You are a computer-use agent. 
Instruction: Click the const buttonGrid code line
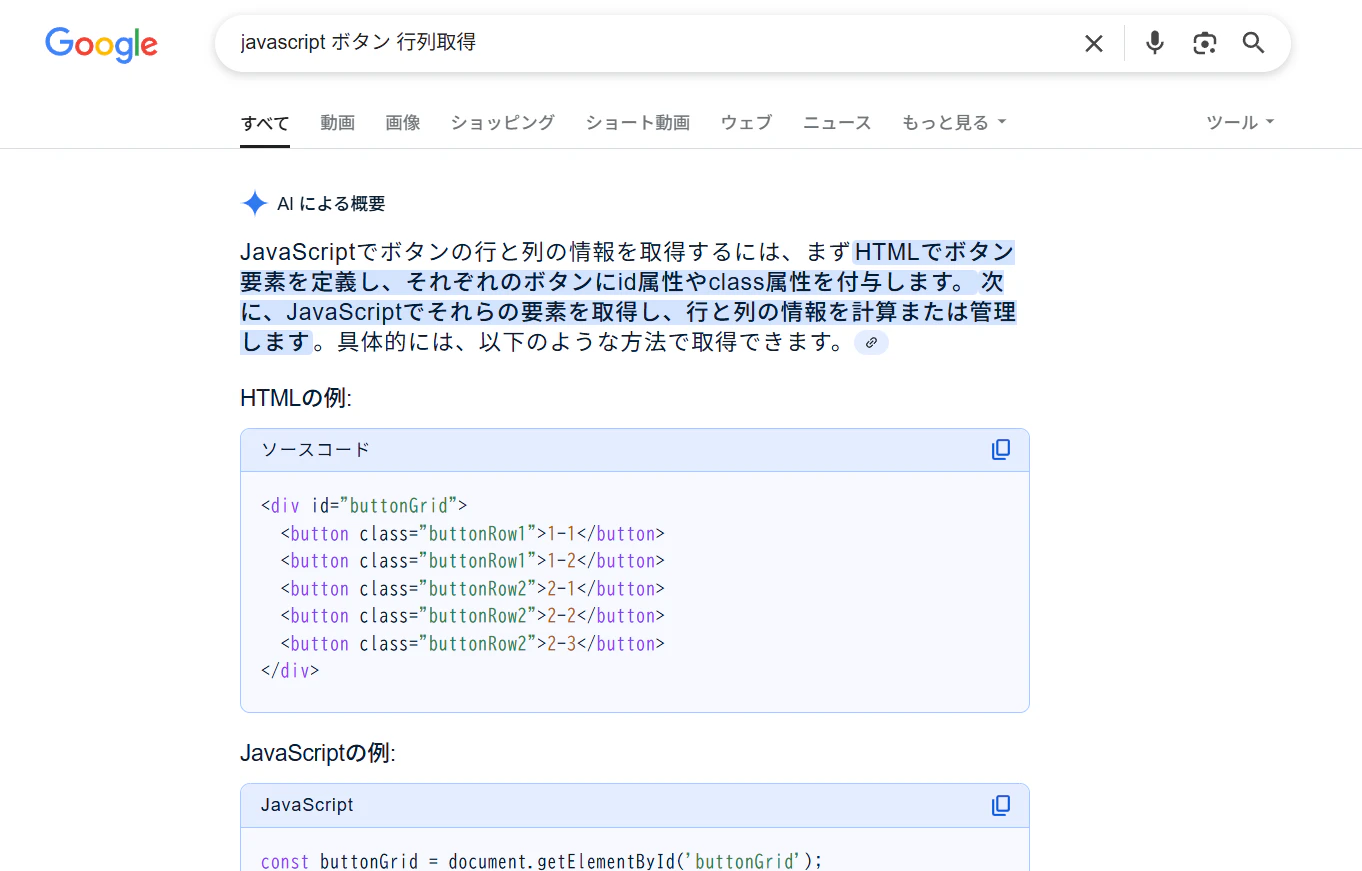pos(541,861)
